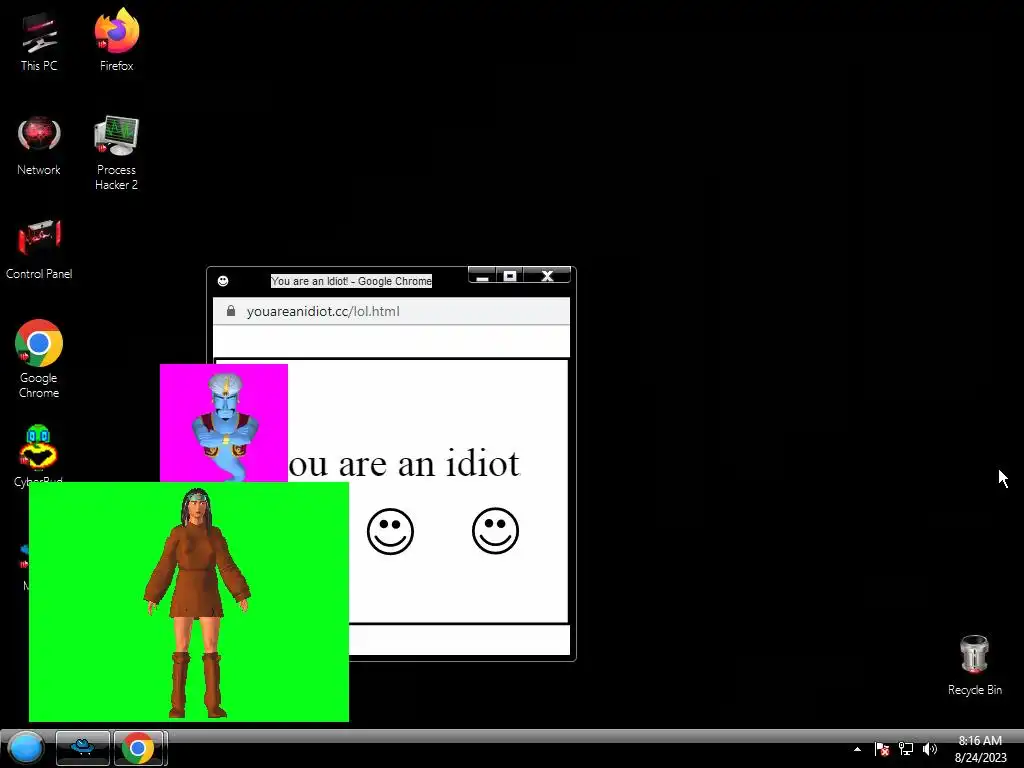Select the 'You are an Idiot!' window title

pyautogui.click(x=351, y=281)
